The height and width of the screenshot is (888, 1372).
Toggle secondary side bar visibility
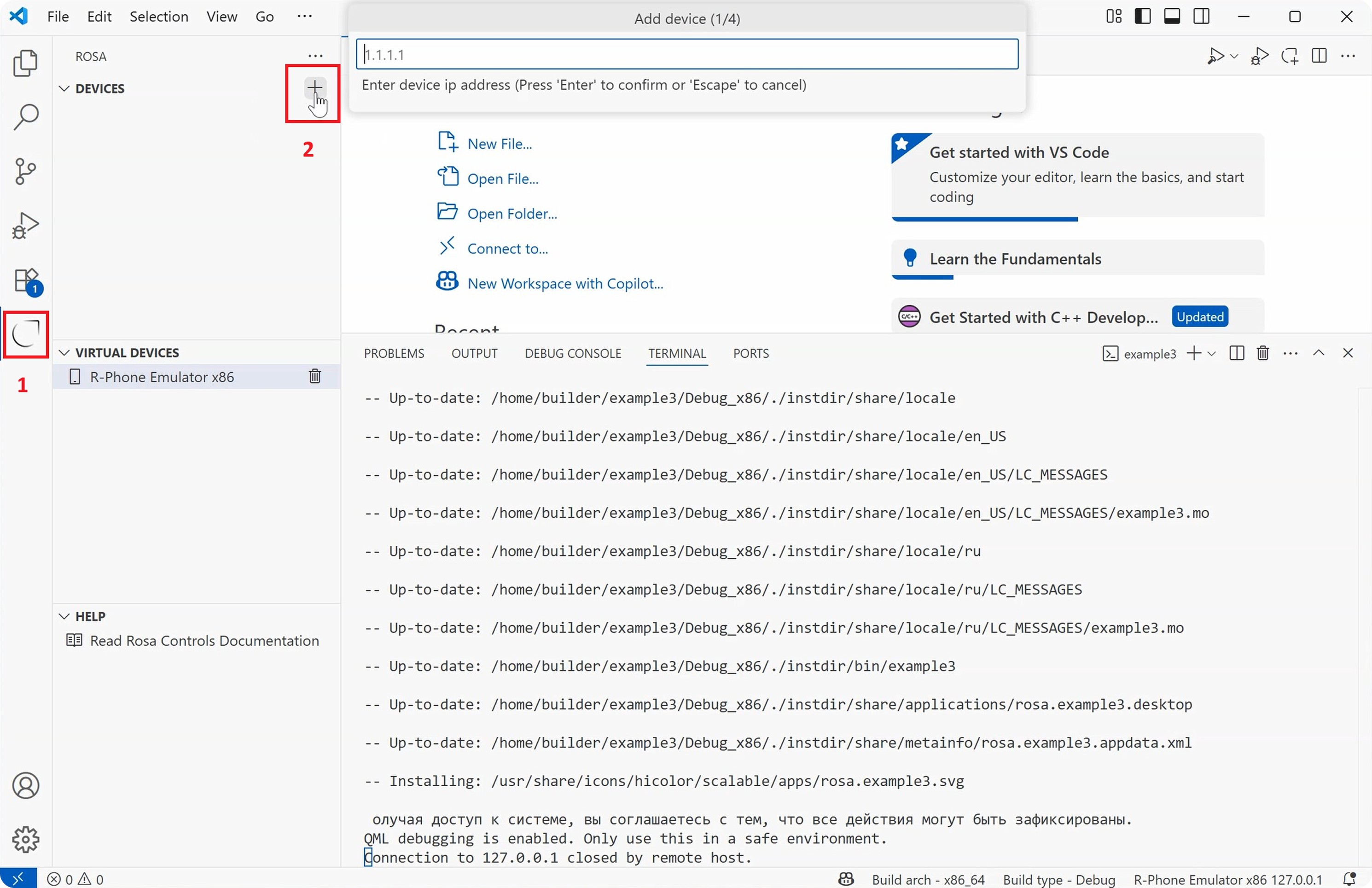(1202, 16)
